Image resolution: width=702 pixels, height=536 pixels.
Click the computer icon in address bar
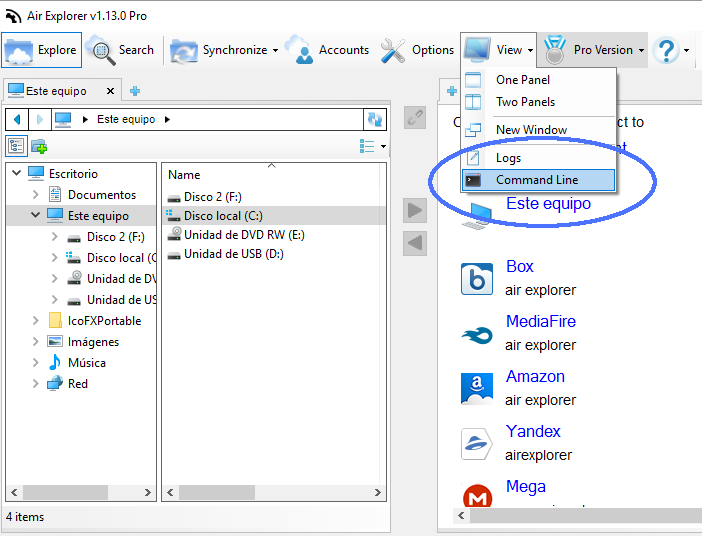63,120
